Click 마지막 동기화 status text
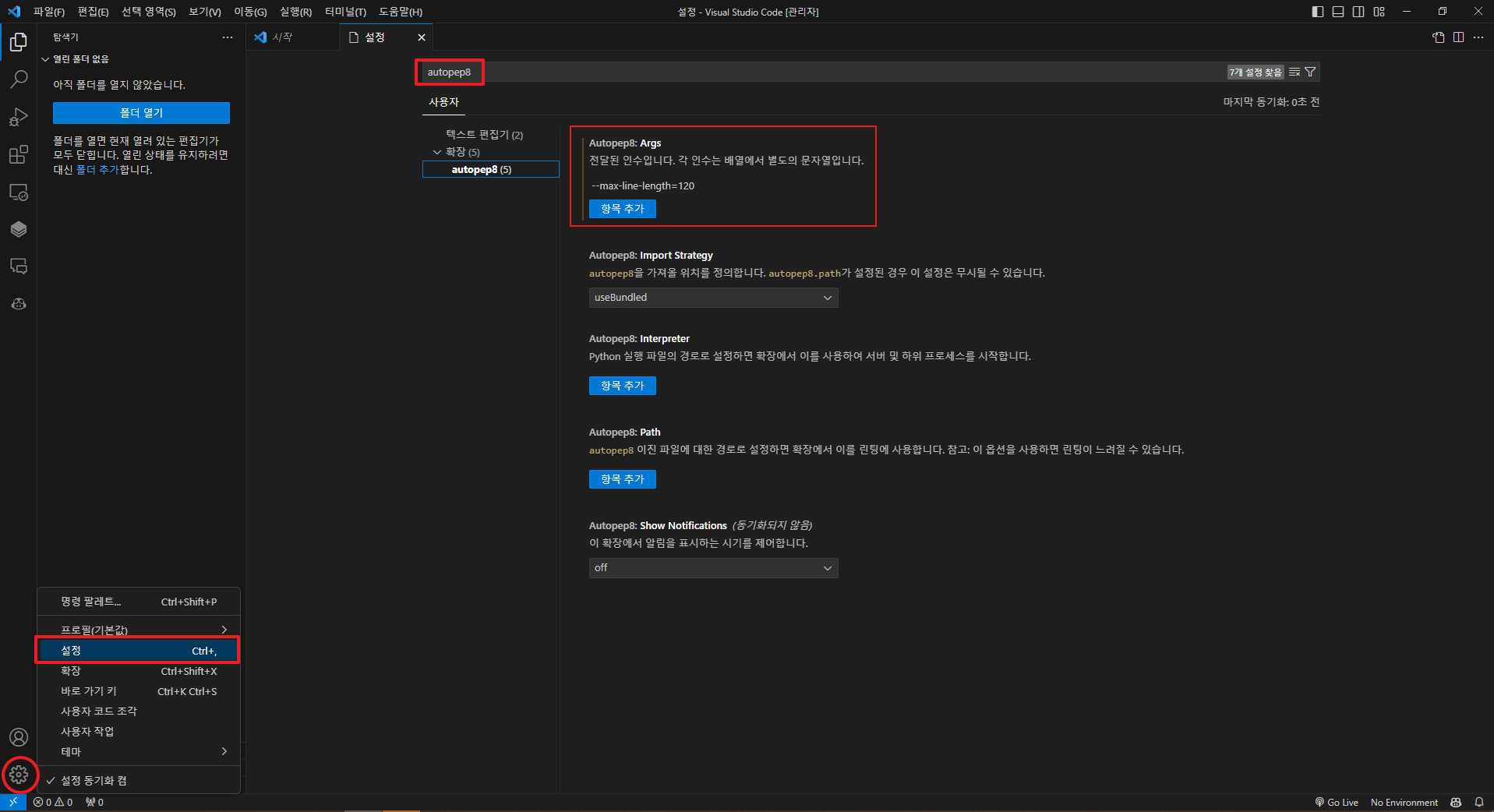1494x812 pixels. tap(1271, 102)
